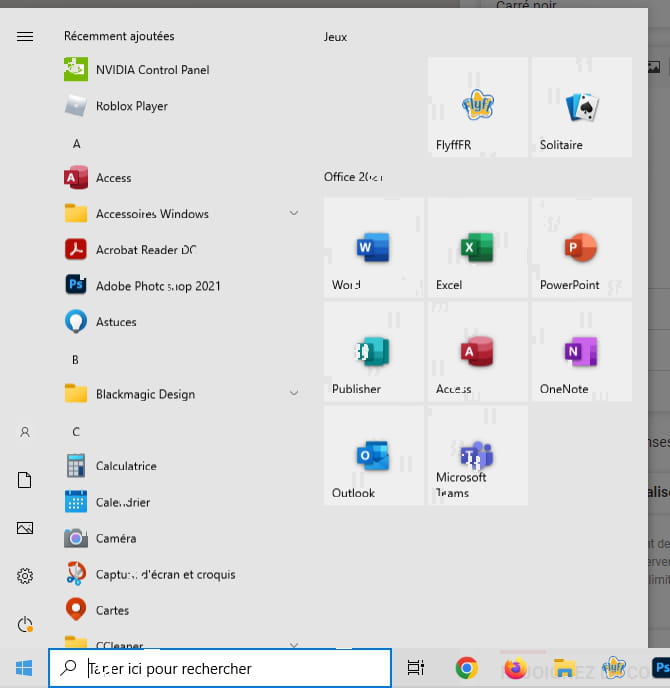Expand the Accessoires Windows folder

182,214
